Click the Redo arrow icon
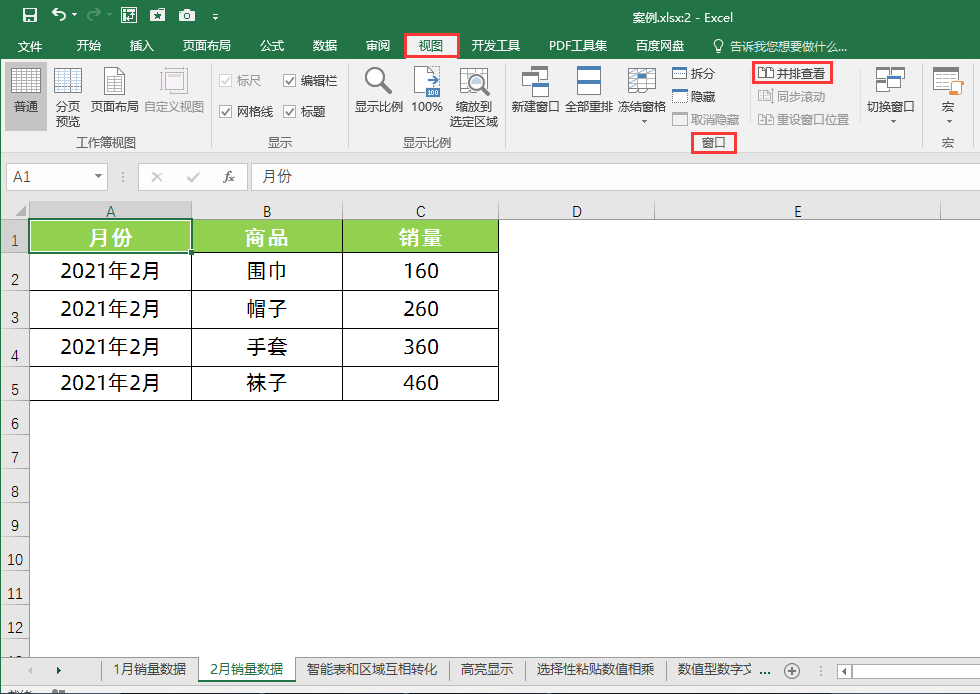The height and width of the screenshot is (694, 980). coord(94,14)
